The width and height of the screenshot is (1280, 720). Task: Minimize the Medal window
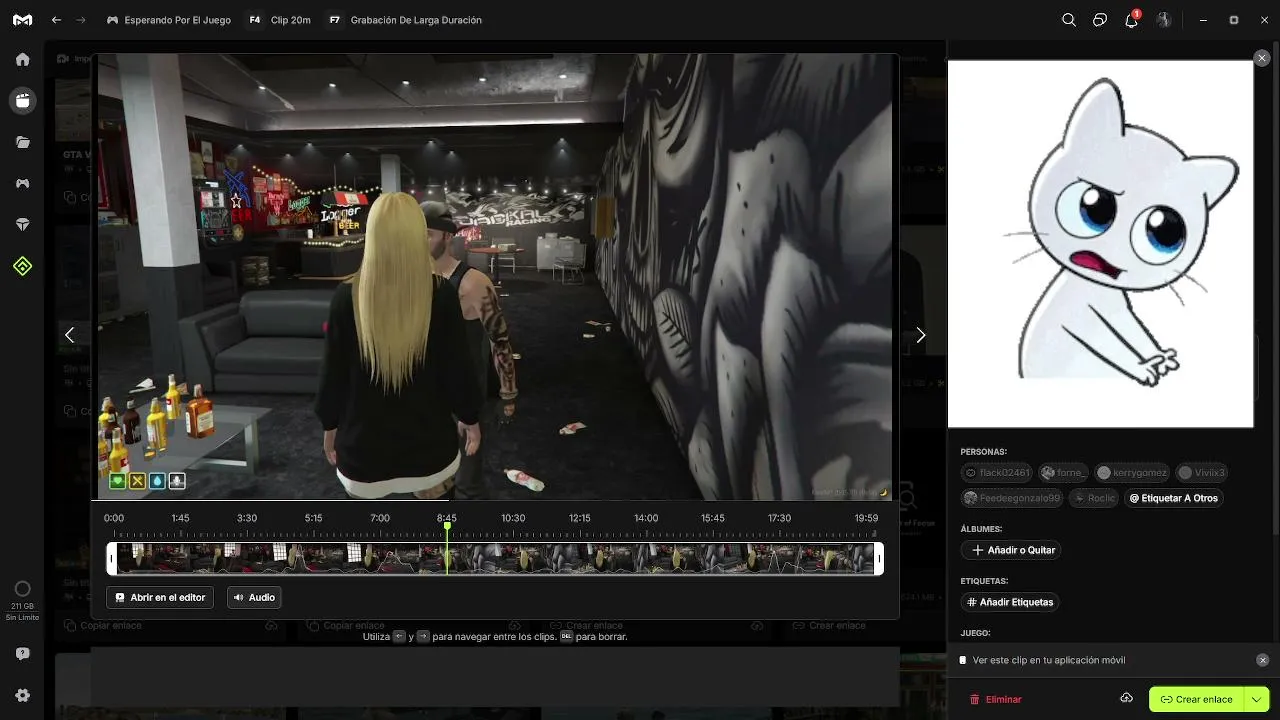1205,20
